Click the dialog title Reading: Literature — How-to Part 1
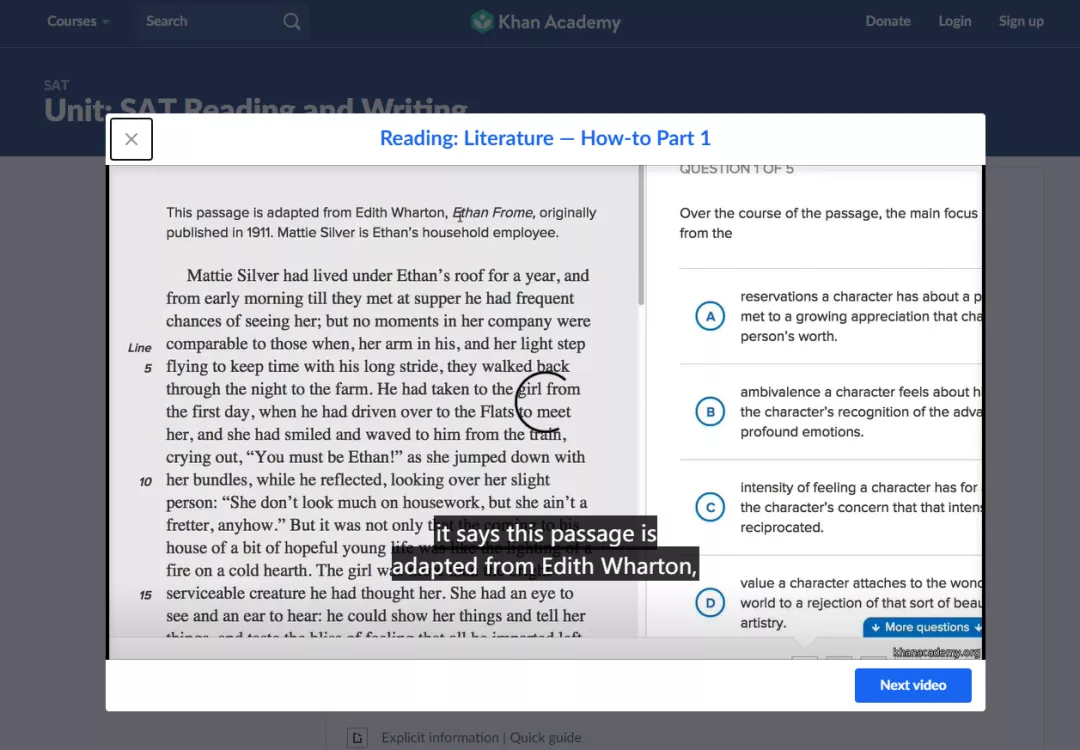Viewport: 1080px width, 750px height. 545,138
